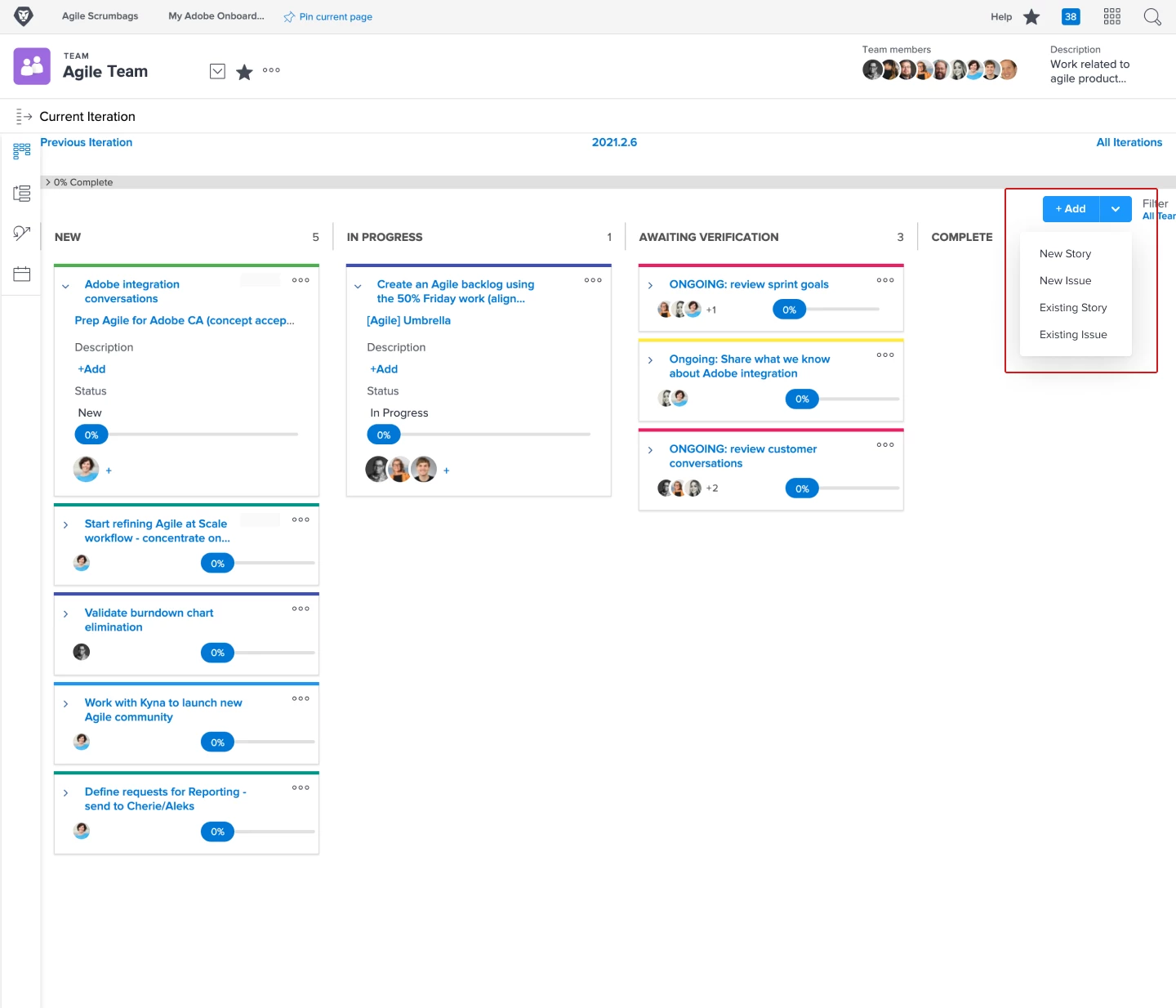Open menu for Ongoing: Share what we know card

click(x=885, y=355)
